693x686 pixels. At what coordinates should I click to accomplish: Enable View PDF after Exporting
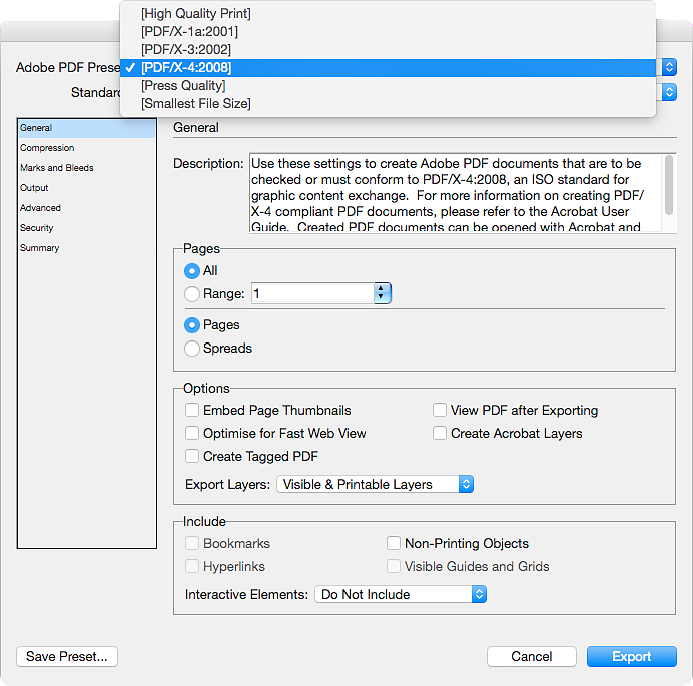[x=440, y=410]
